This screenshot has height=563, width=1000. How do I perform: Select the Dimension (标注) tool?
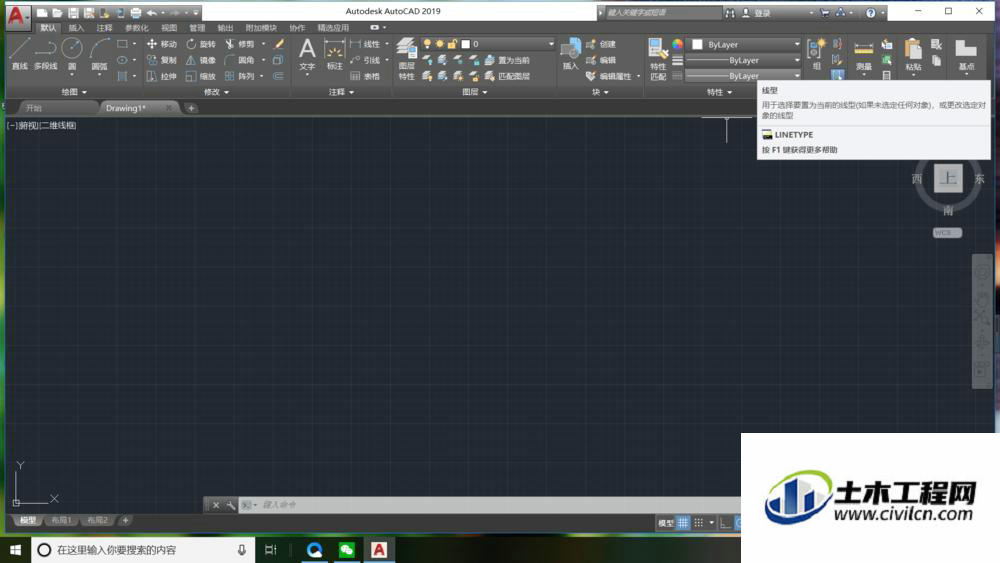334,54
